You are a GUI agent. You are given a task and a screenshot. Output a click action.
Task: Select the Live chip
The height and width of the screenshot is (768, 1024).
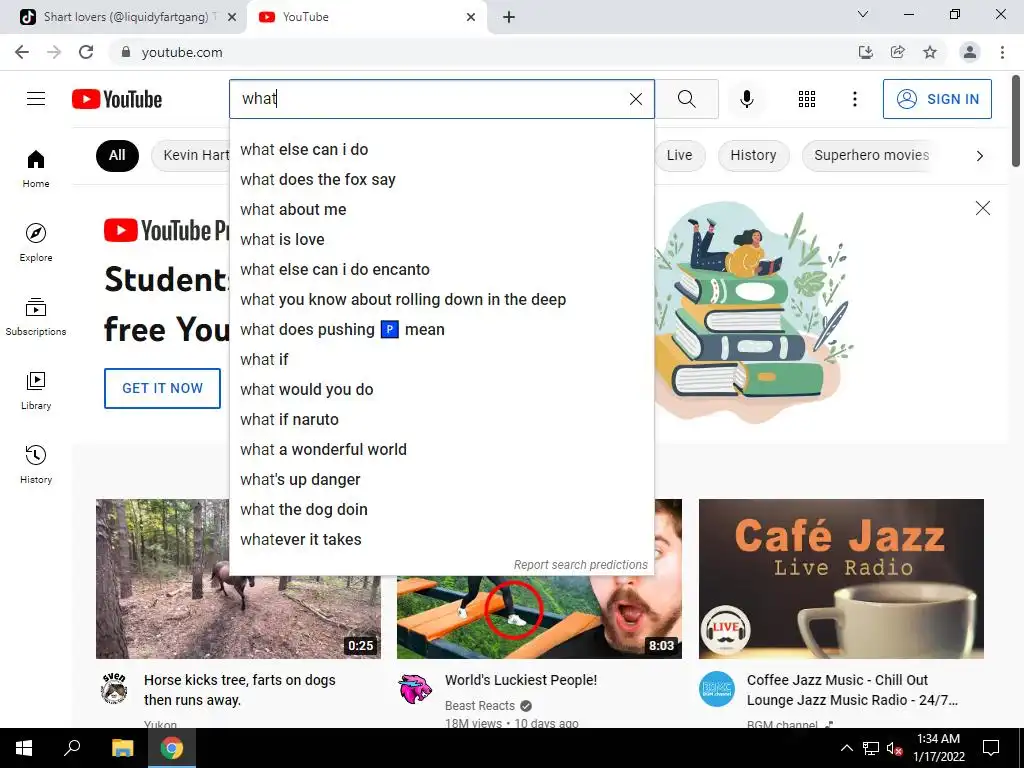[679, 155]
